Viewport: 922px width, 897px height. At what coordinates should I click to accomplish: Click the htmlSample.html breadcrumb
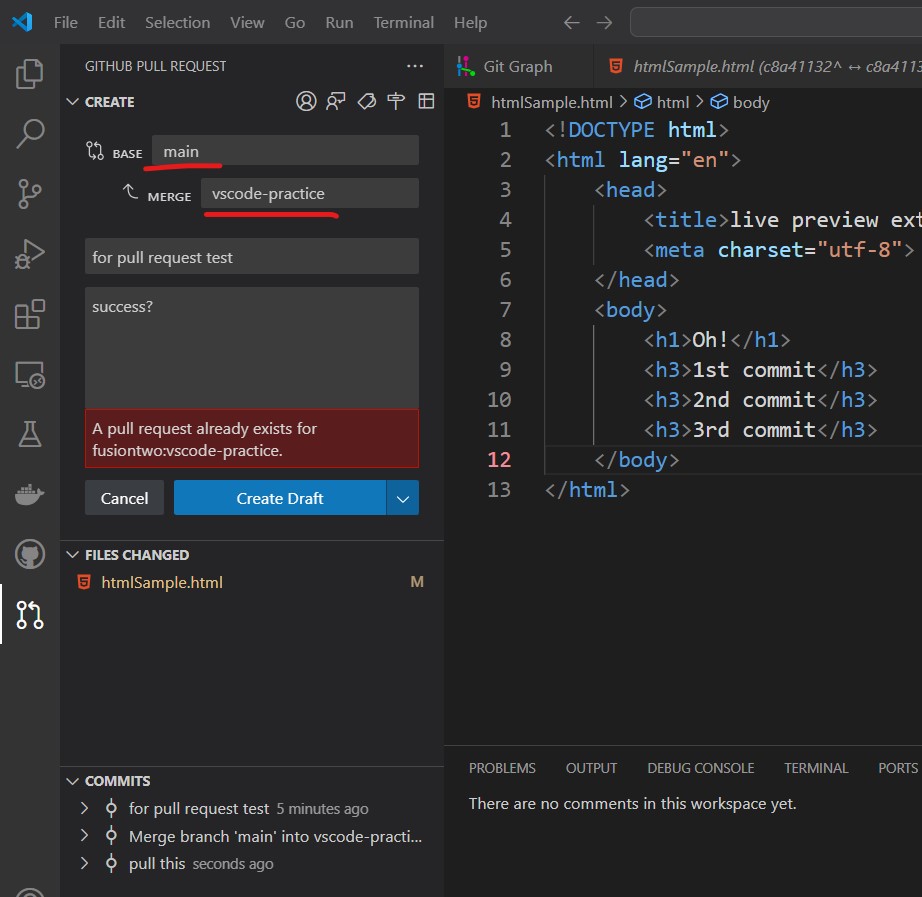coord(552,102)
